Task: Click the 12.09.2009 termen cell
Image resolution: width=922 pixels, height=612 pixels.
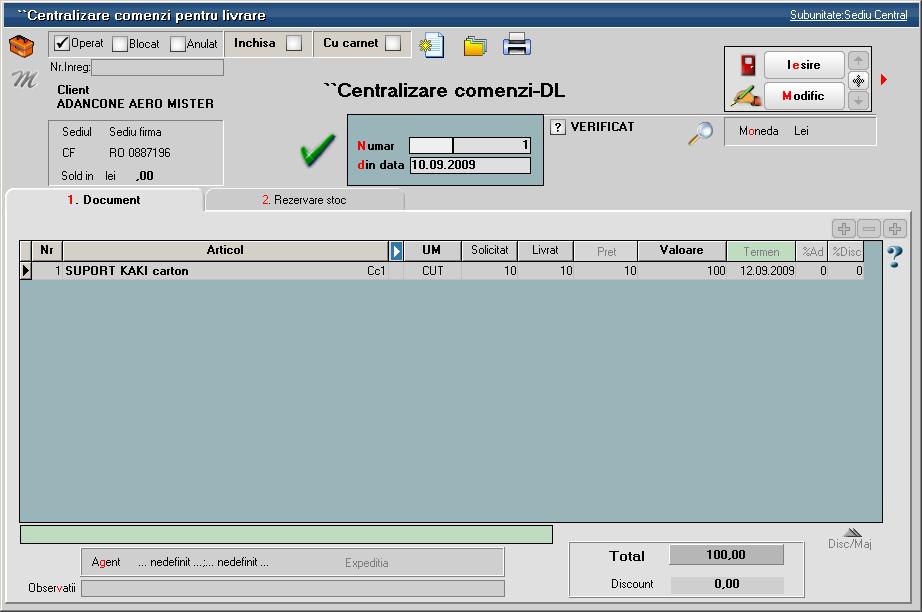Action: click(x=761, y=271)
